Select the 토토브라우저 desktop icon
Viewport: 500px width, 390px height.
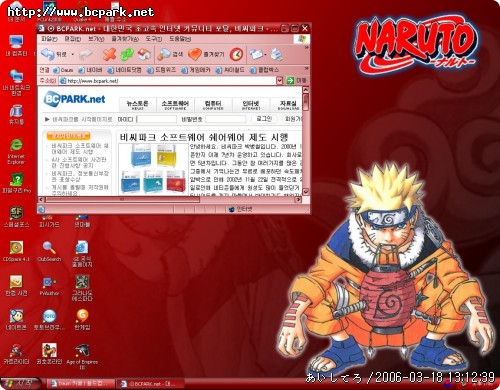click(x=49, y=319)
